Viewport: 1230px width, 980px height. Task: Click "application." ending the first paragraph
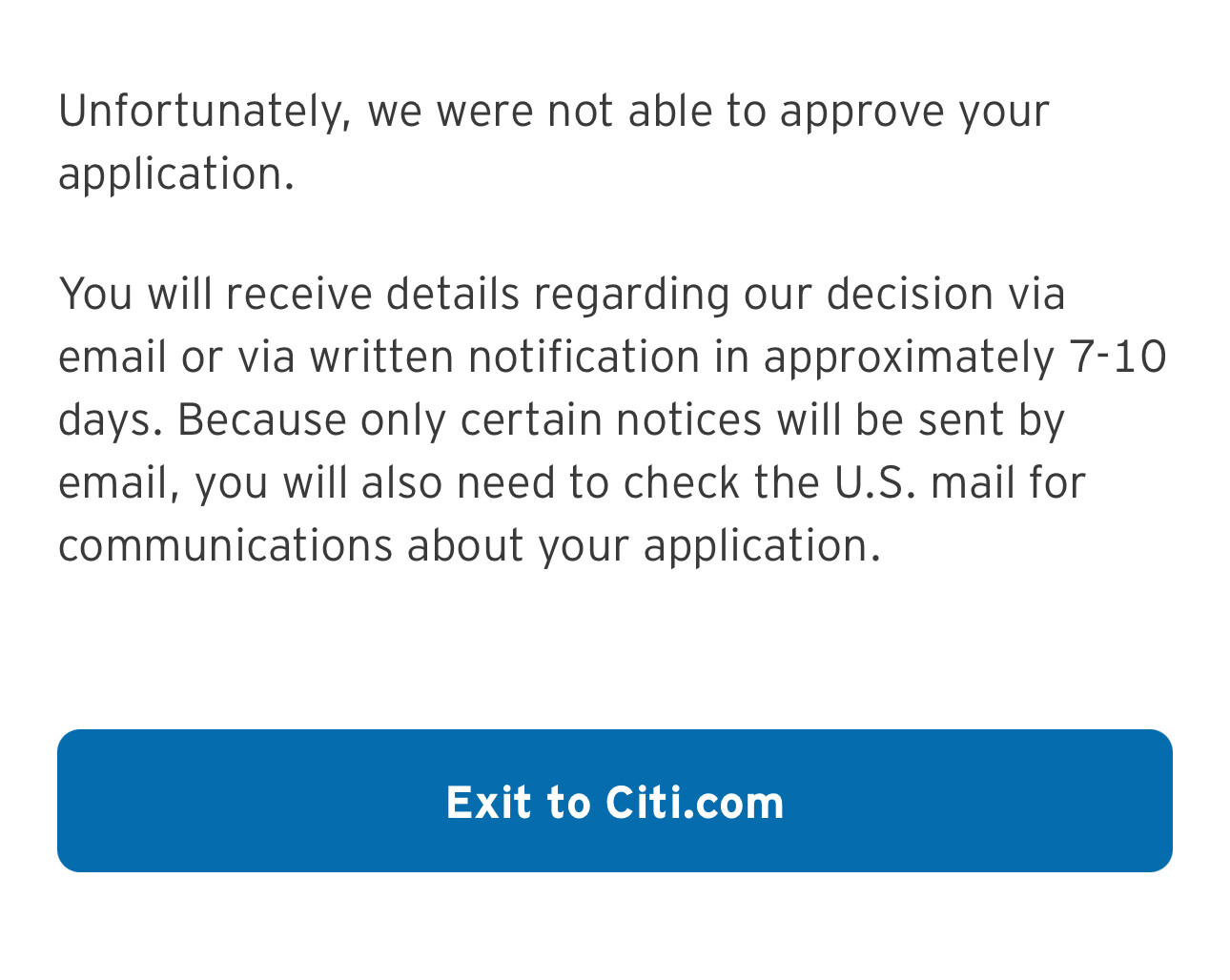coord(176,174)
